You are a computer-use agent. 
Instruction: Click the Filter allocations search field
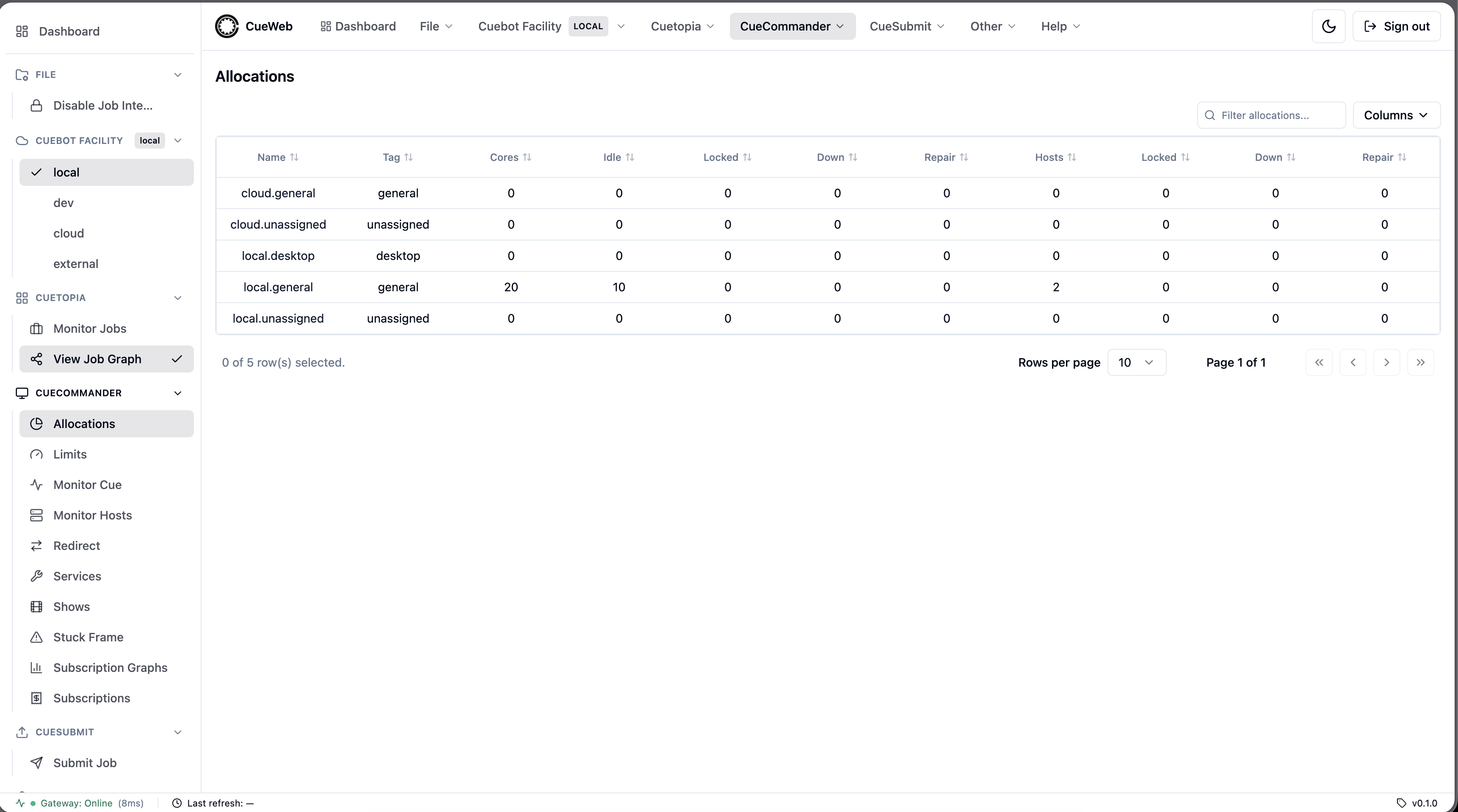[x=1271, y=116]
